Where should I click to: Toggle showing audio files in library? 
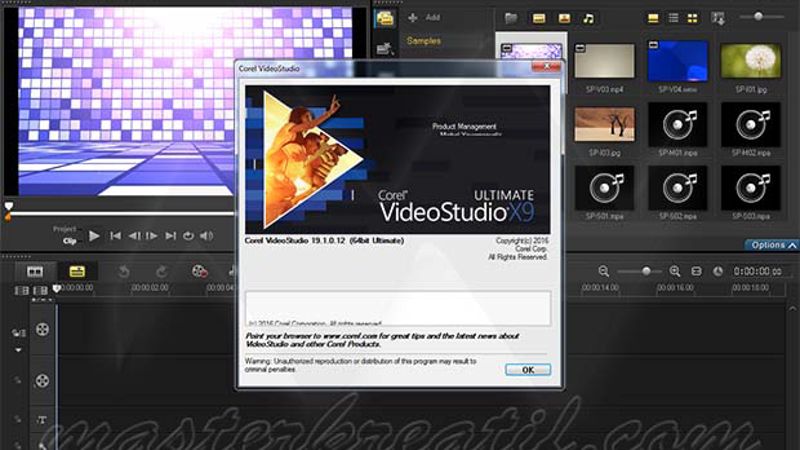click(588, 19)
